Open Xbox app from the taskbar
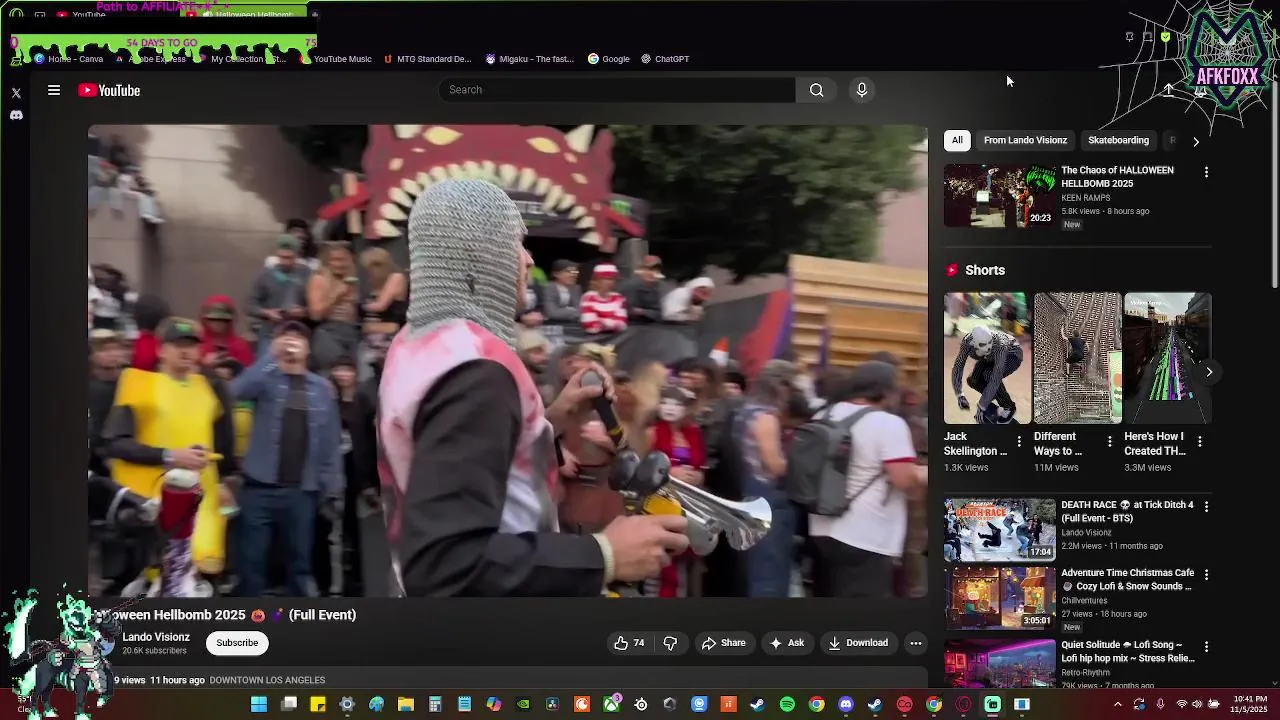The image size is (1280, 720). 611,705
